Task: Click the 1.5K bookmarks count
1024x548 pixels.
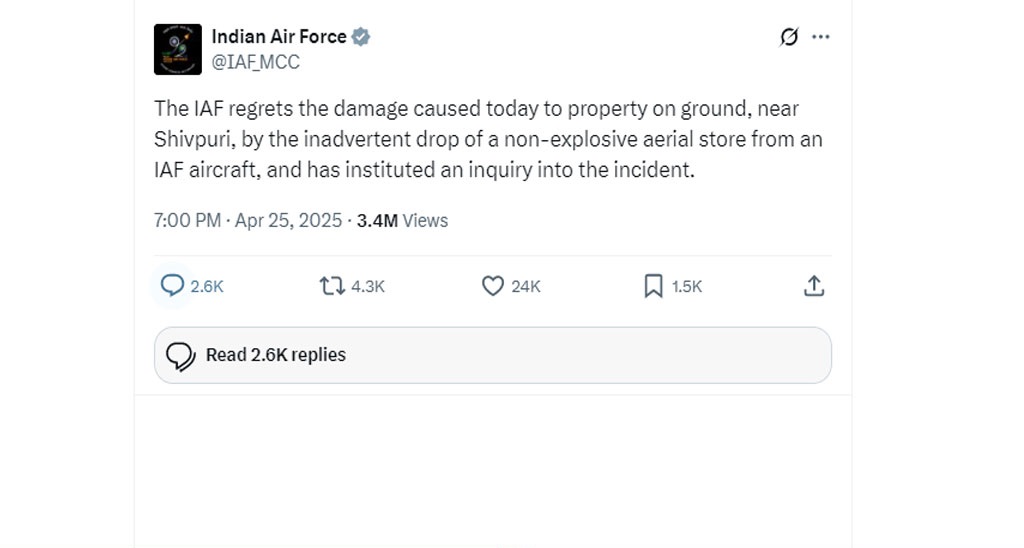Action: pyautogui.click(x=687, y=287)
